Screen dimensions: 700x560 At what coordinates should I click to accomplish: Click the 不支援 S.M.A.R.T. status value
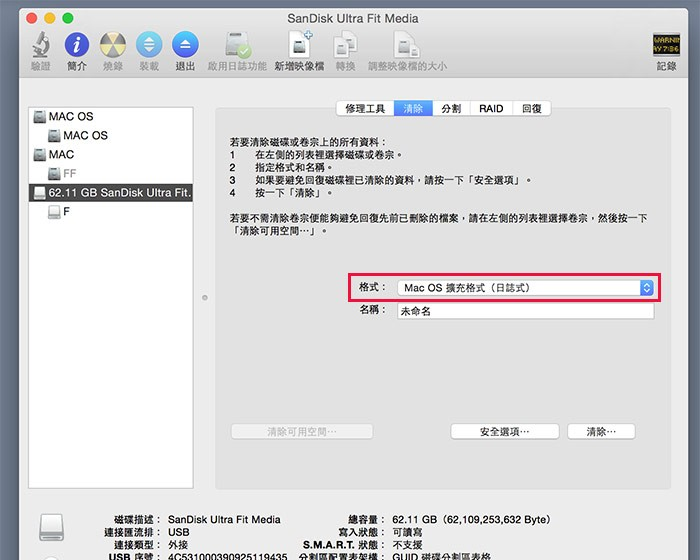click(407, 545)
